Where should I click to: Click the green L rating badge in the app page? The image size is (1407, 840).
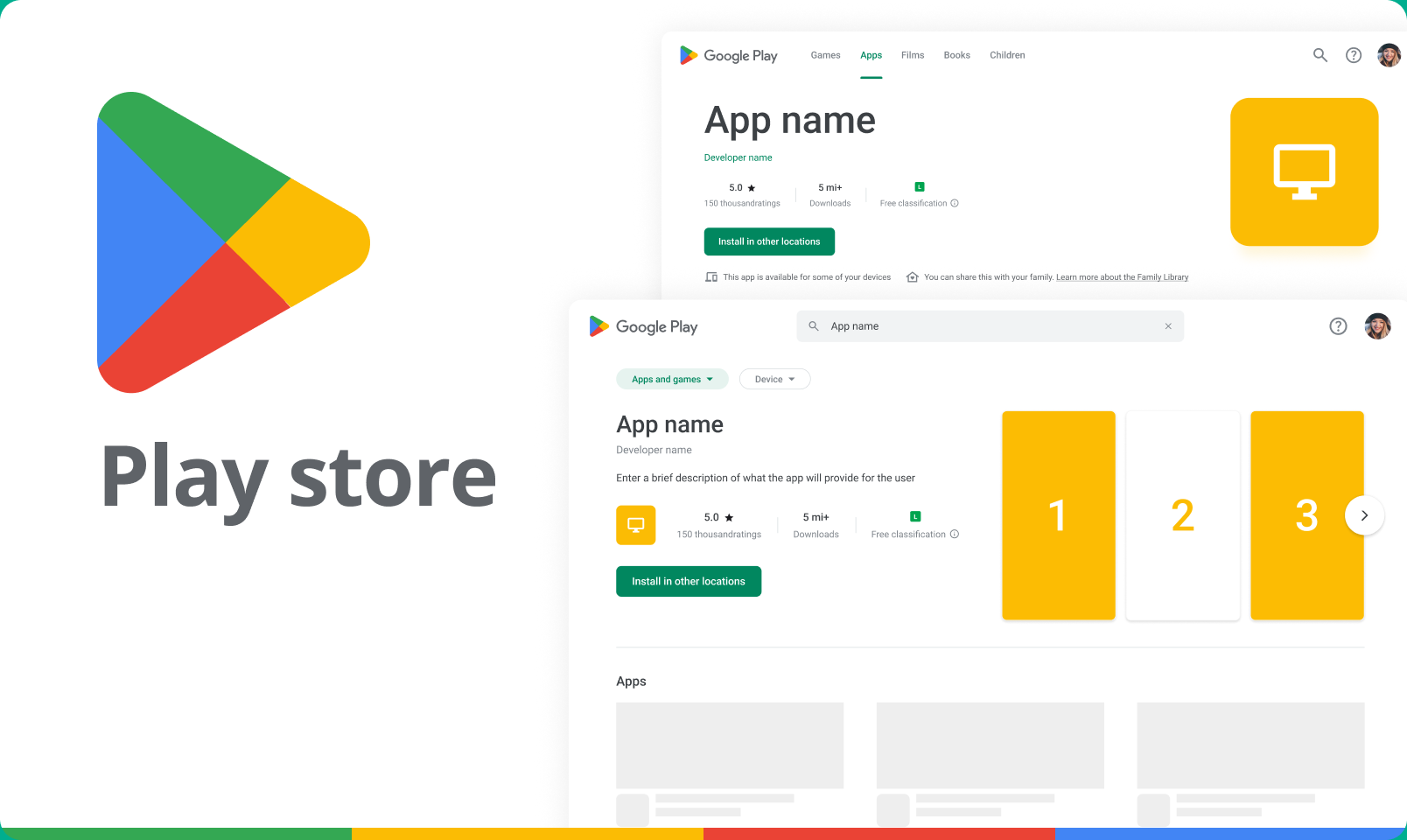[x=919, y=186]
